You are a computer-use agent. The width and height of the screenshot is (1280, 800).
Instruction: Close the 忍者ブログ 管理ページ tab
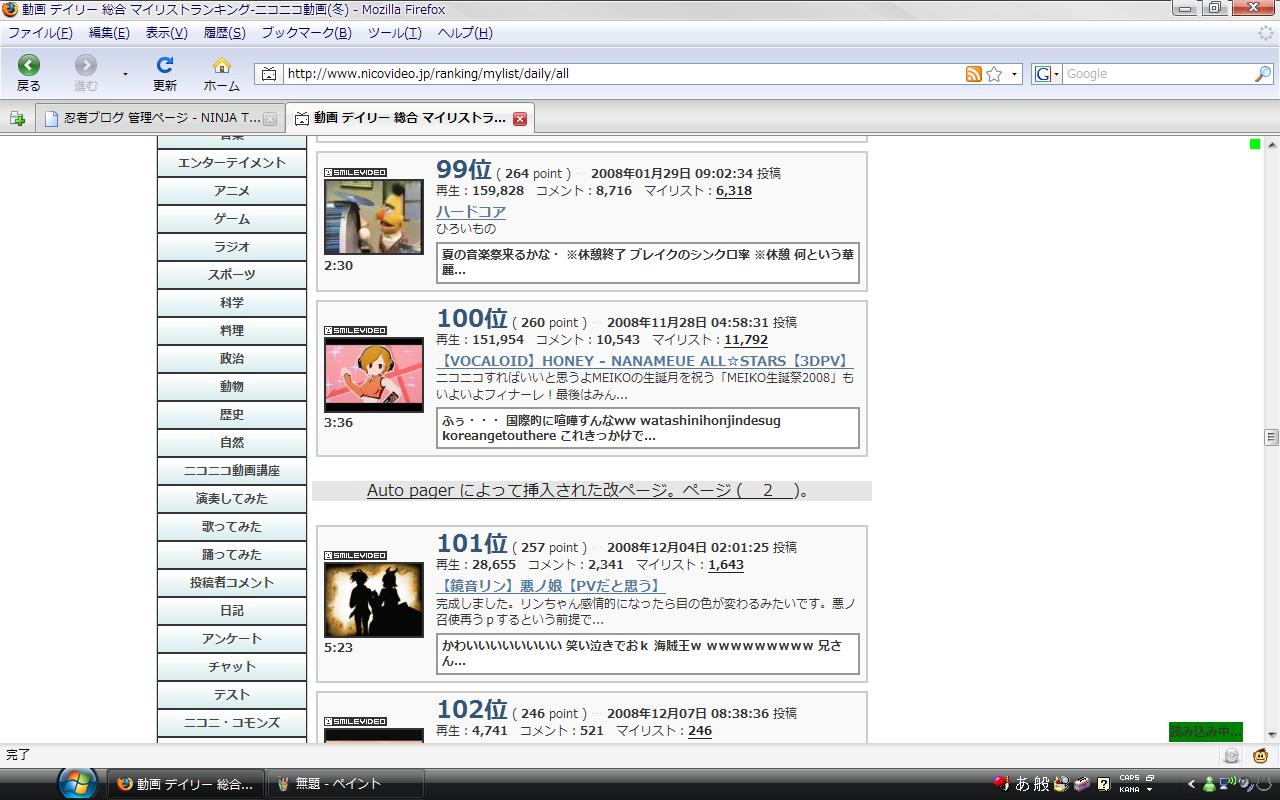point(269,118)
